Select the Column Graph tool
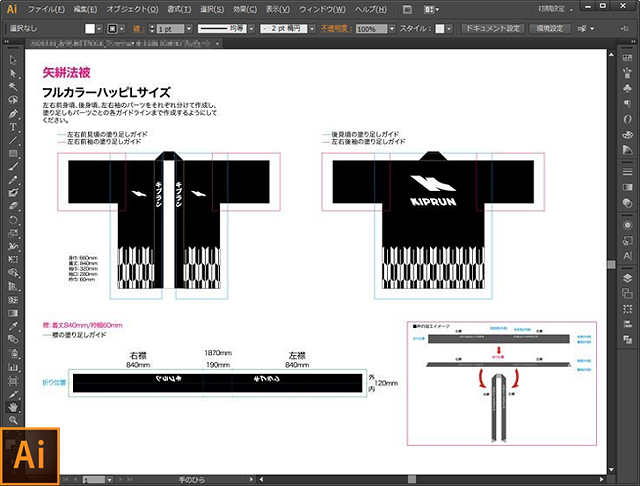Image resolution: width=640 pixels, height=486 pixels. pyautogui.click(x=13, y=367)
